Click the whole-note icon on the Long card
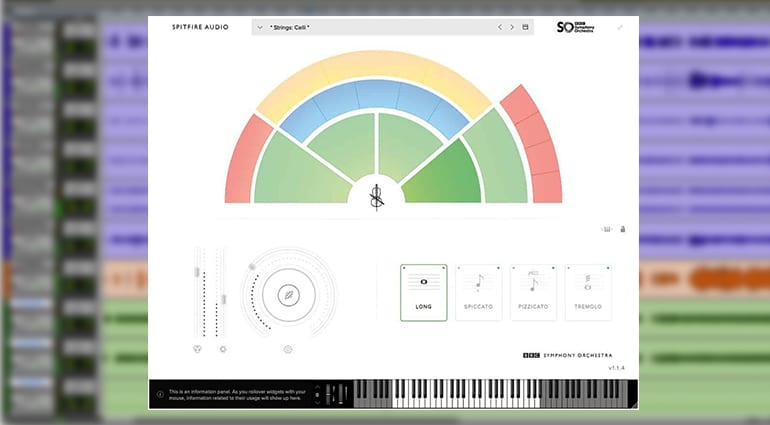 pyautogui.click(x=424, y=282)
